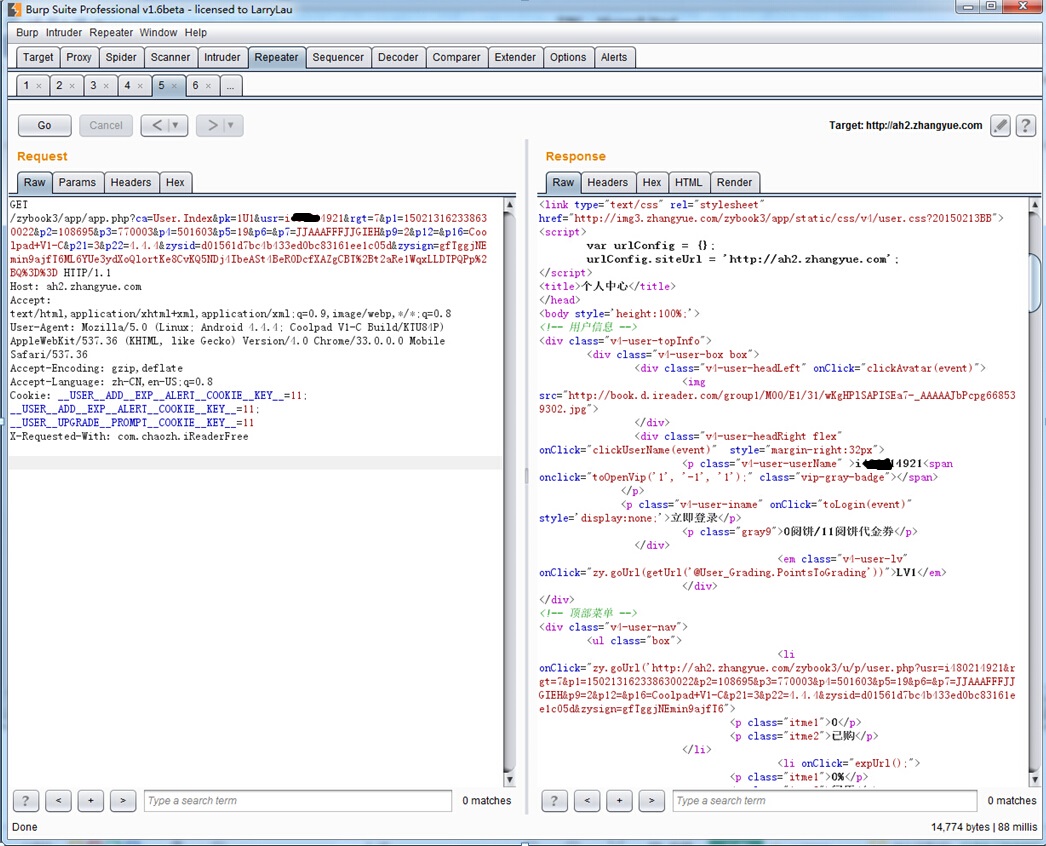The width and height of the screenshot is (1046, 846).
Task: Add new repeater tab with ... button
Action: (230, 85)
